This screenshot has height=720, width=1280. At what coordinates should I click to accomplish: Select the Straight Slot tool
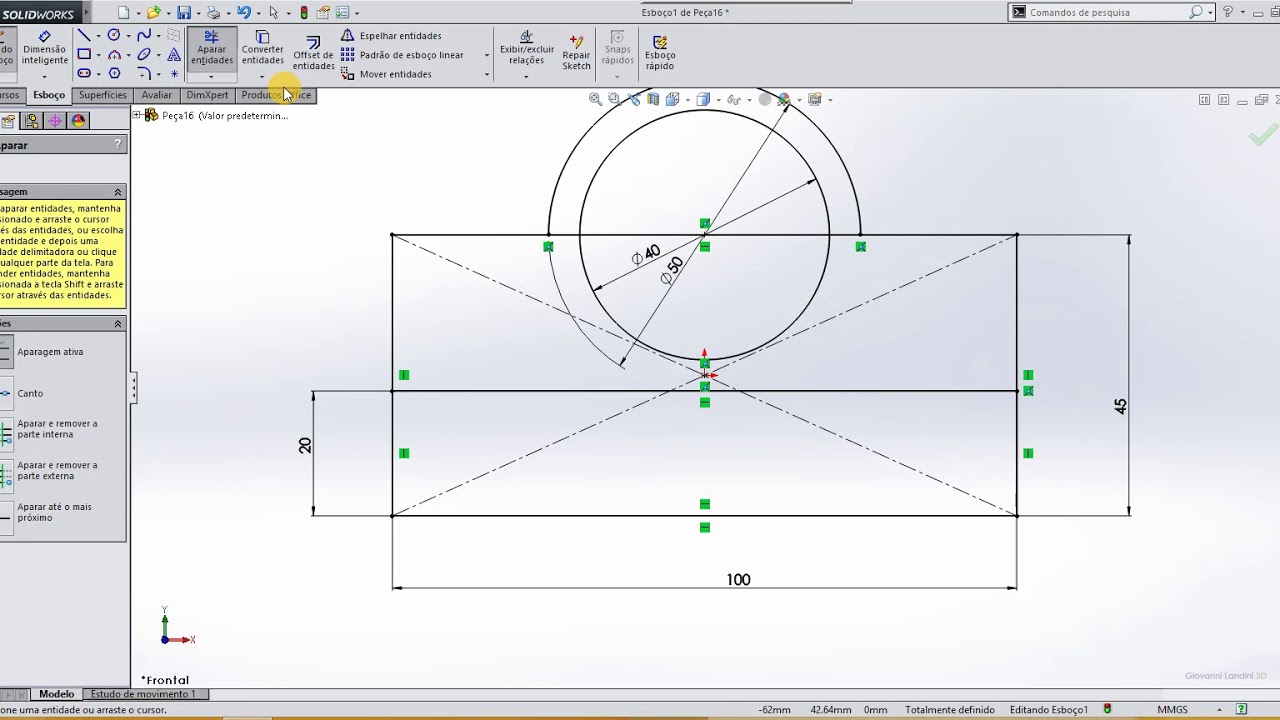84,73
